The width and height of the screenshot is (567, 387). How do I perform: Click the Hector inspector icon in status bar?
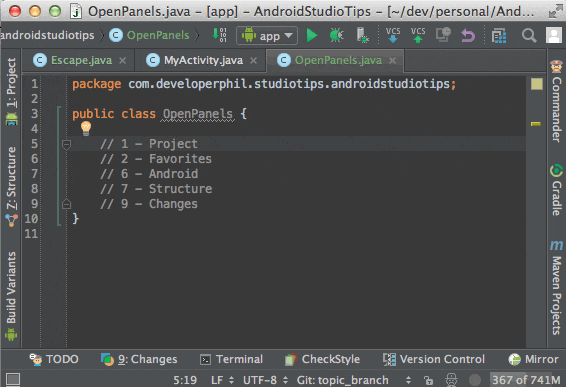coord(451,380)
